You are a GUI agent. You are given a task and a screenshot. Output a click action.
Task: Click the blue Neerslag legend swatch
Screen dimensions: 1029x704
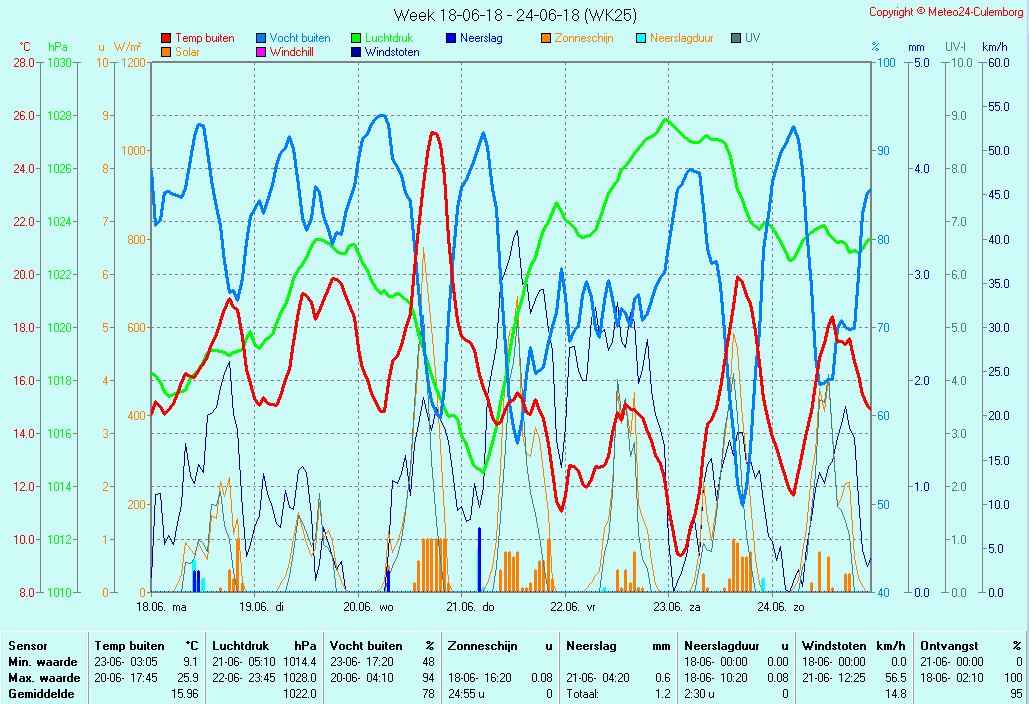451,38
